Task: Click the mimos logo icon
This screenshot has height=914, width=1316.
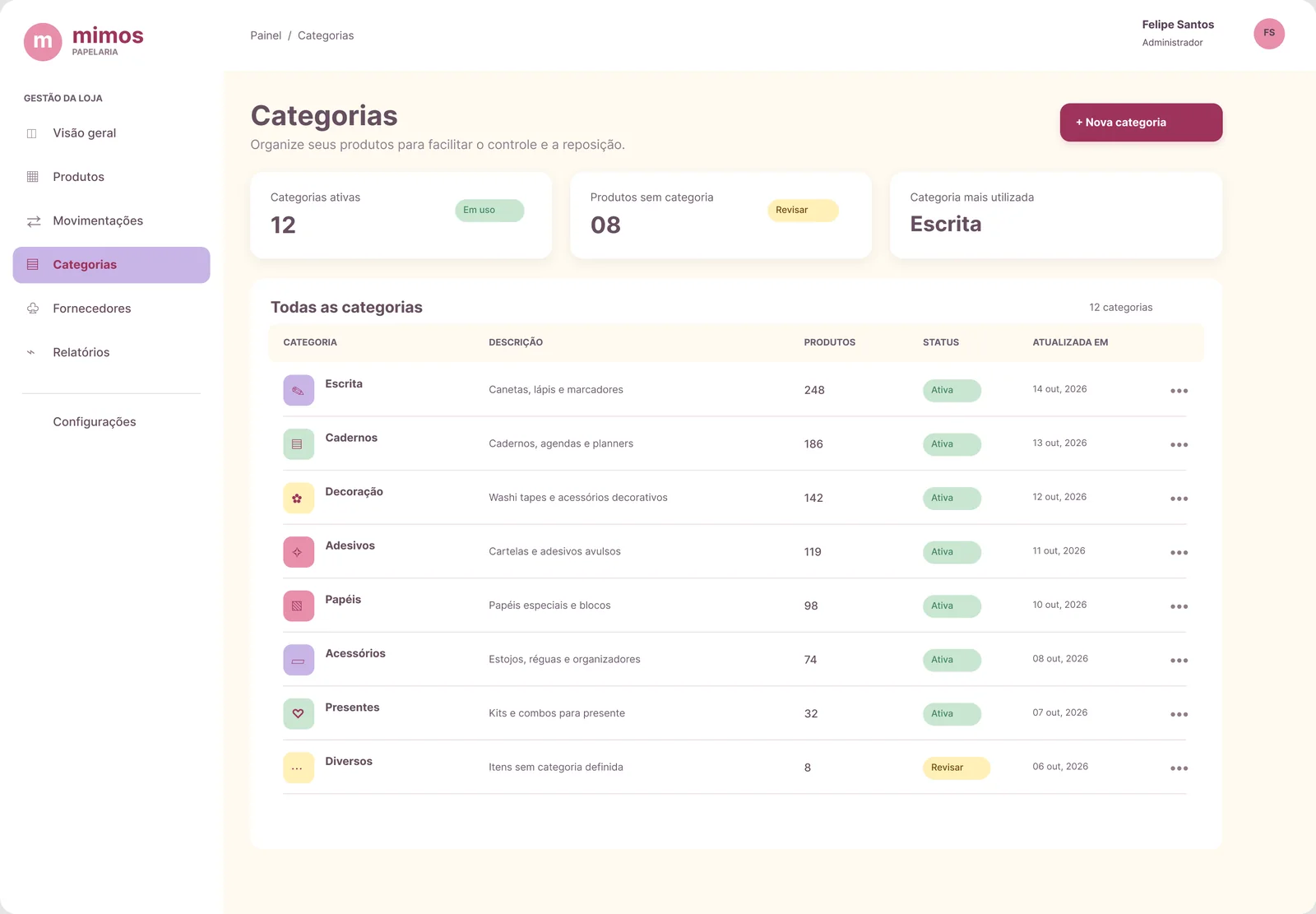Action: tap(43, 42)
